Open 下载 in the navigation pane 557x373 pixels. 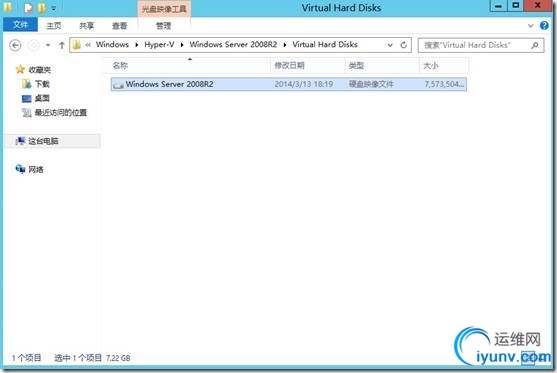[42, 84]
